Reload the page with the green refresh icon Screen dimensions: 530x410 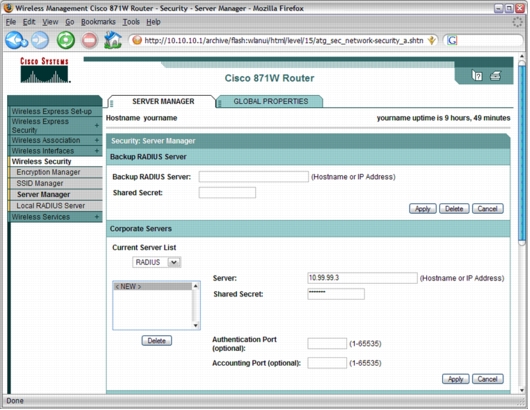tap(66, 40)
